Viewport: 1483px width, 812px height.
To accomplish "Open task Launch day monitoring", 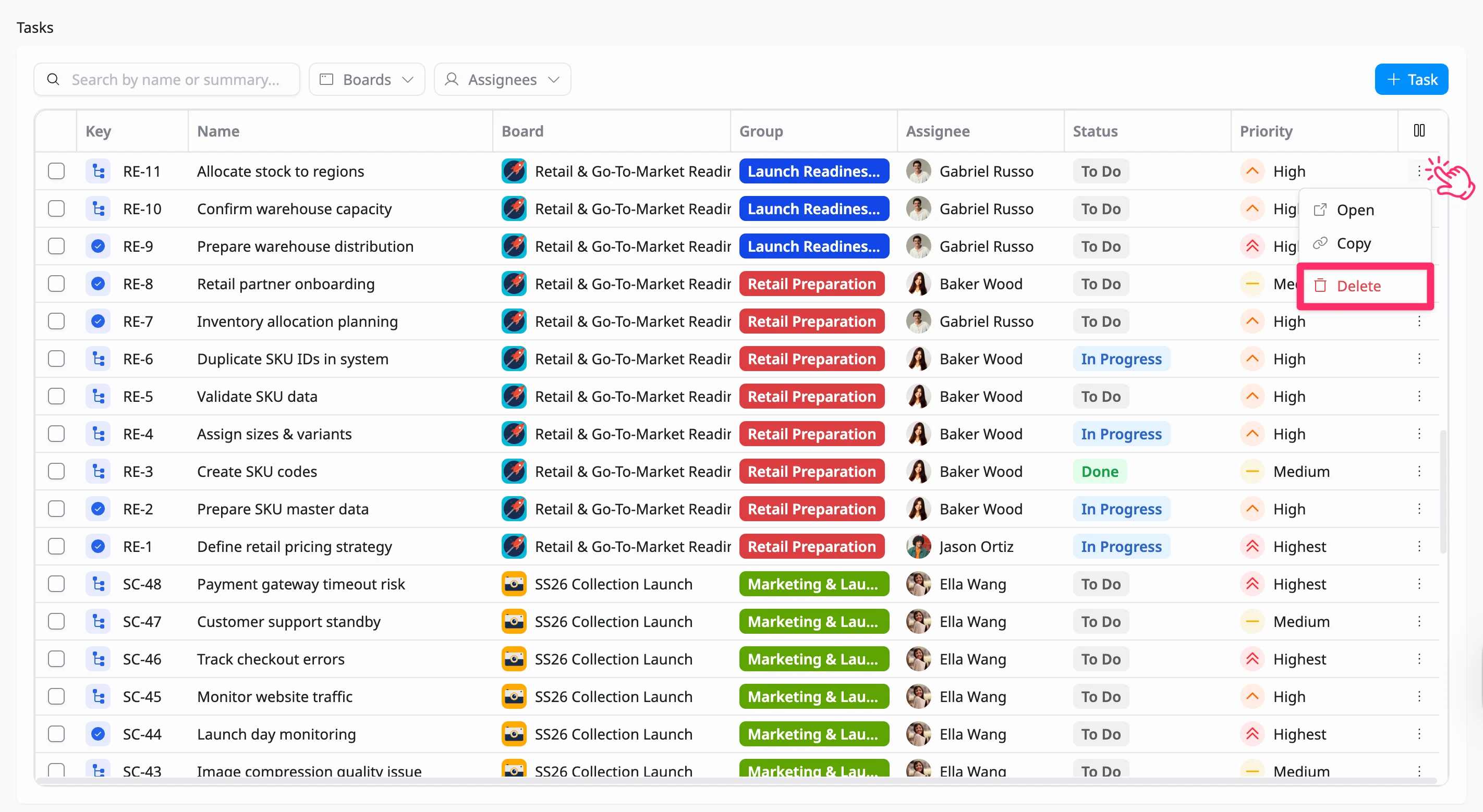I will [276, 734].
